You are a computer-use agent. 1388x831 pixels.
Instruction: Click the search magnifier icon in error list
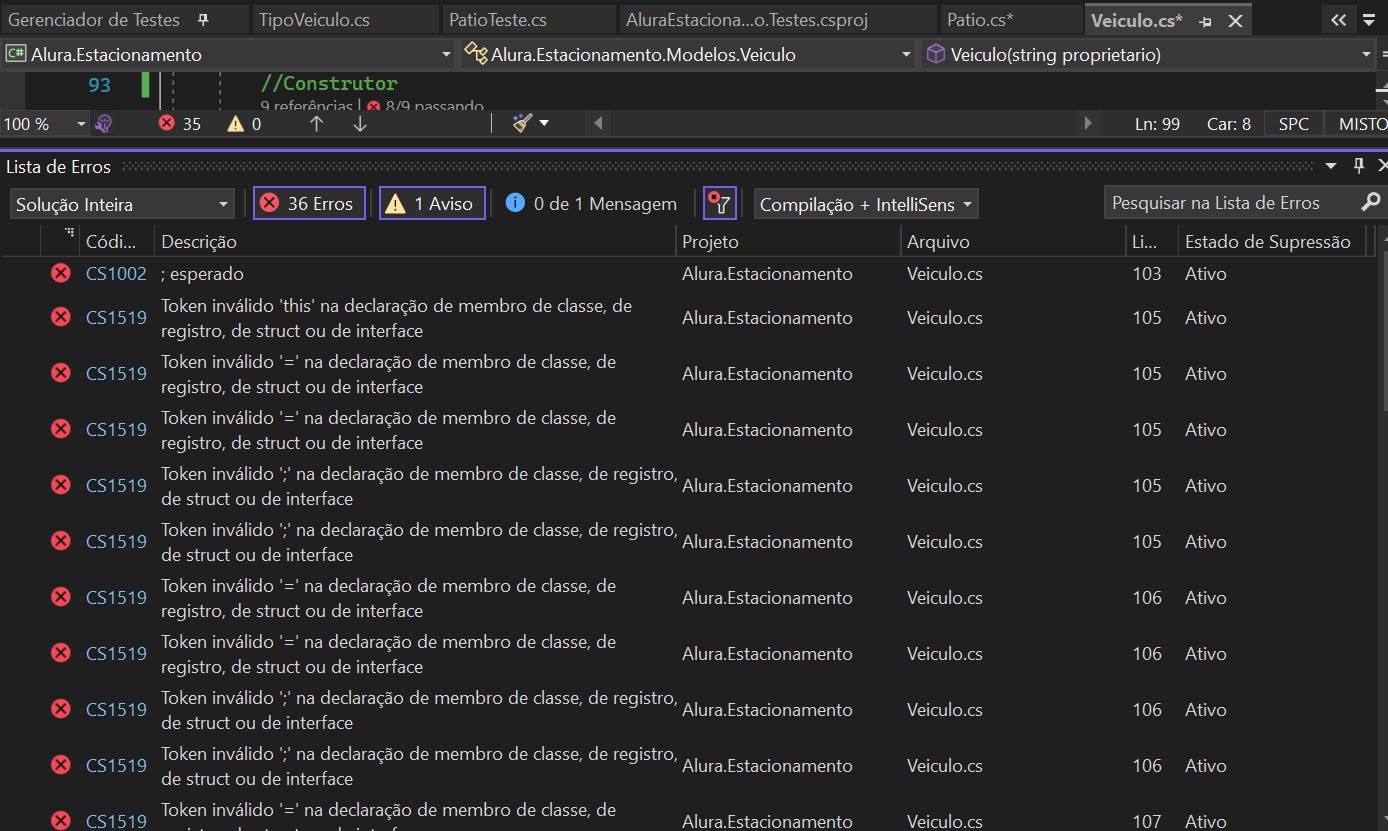1370,202
